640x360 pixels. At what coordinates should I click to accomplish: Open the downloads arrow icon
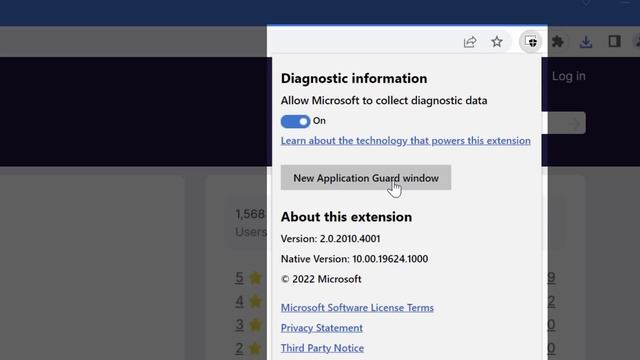586,42
